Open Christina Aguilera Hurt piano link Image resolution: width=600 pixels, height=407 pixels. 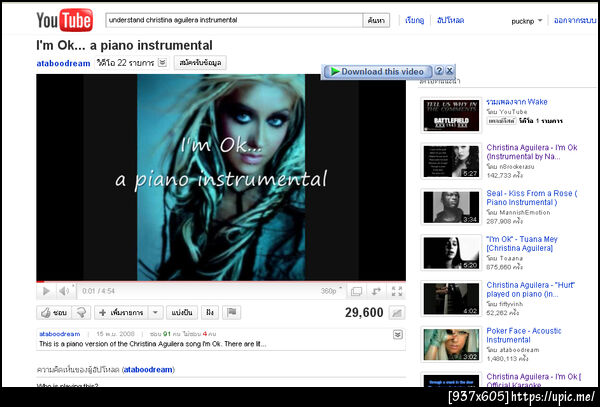[531, 290]
